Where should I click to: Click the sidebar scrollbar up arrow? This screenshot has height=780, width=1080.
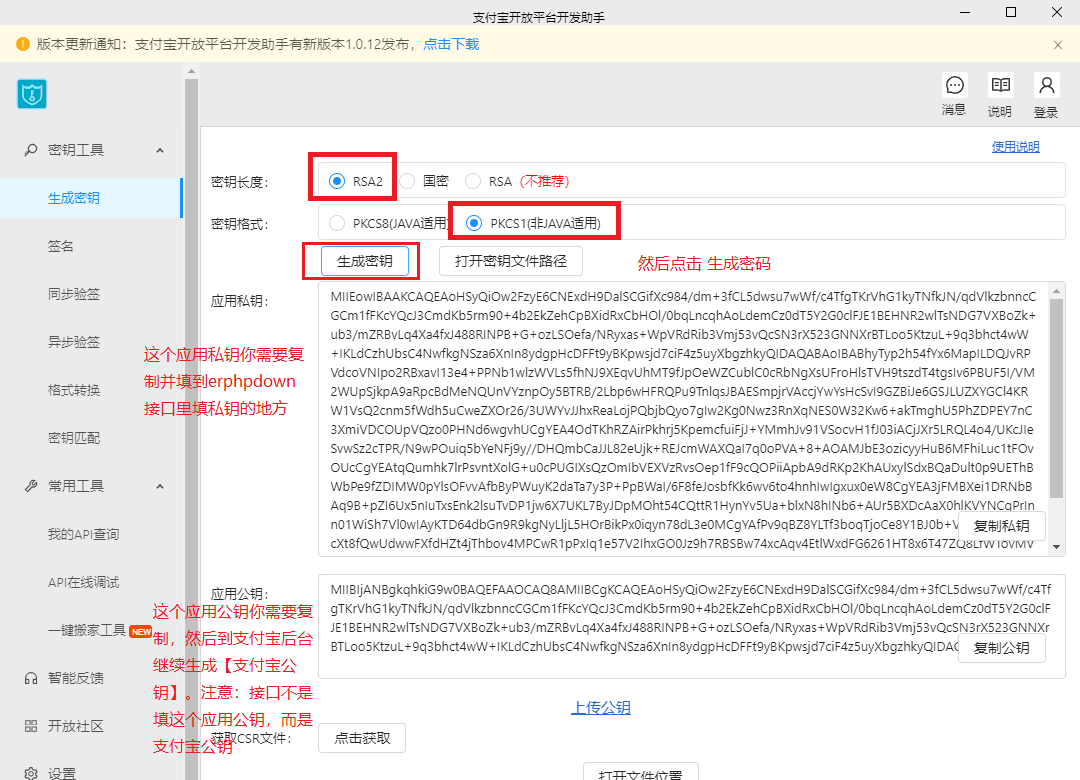[x=191, y=71]
